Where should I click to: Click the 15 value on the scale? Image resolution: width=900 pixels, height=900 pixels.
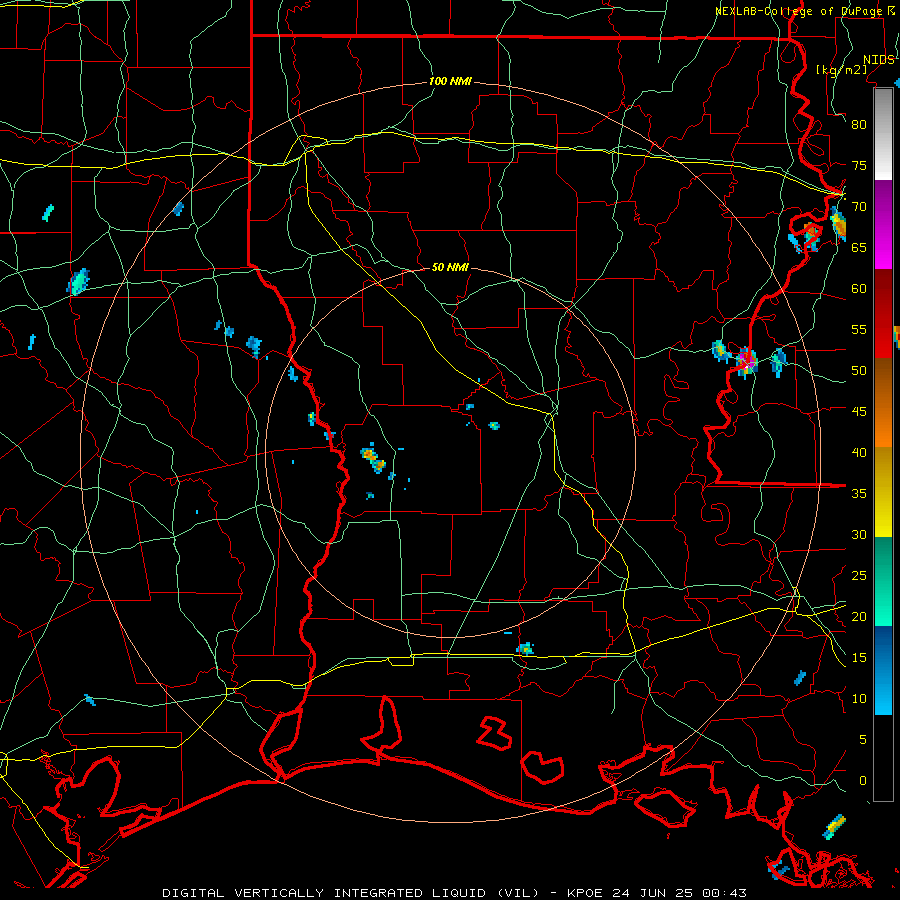pyautogui.click(x=859, y=658)
